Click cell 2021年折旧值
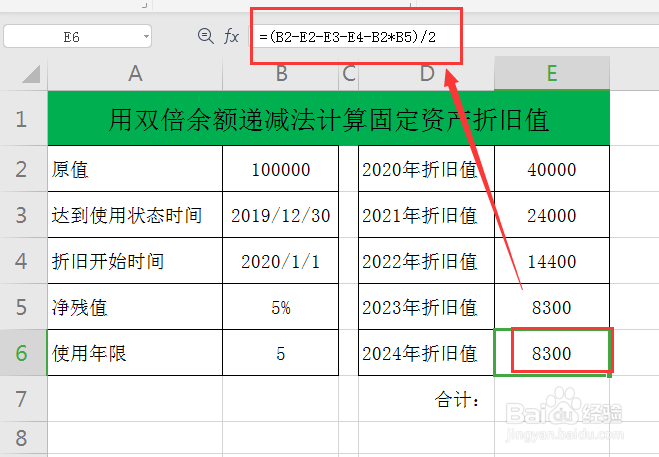Viewport: 659px width, 457px height. pos(427,215)
